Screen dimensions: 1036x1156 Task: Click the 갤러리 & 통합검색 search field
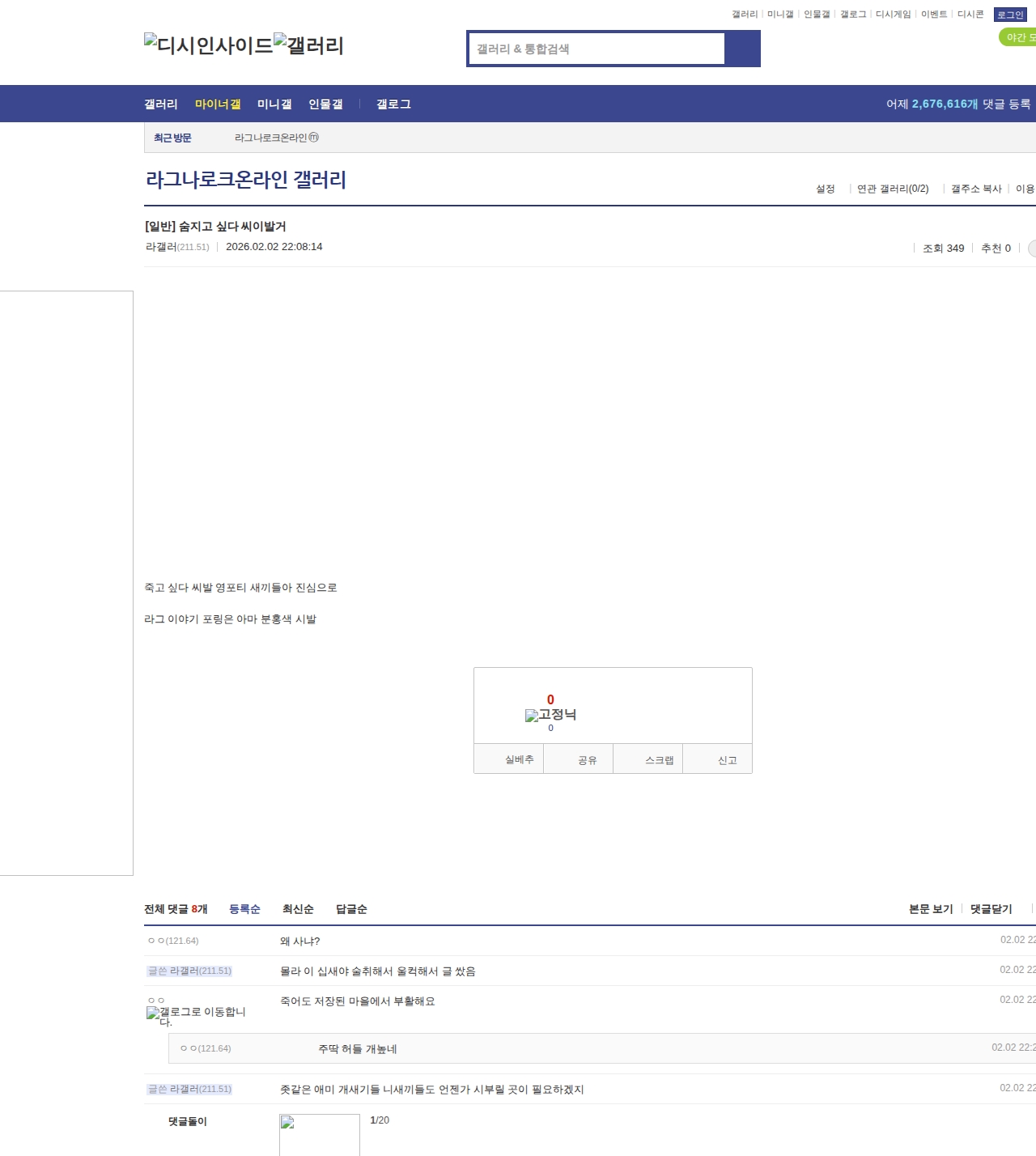(x=597, y=49)
